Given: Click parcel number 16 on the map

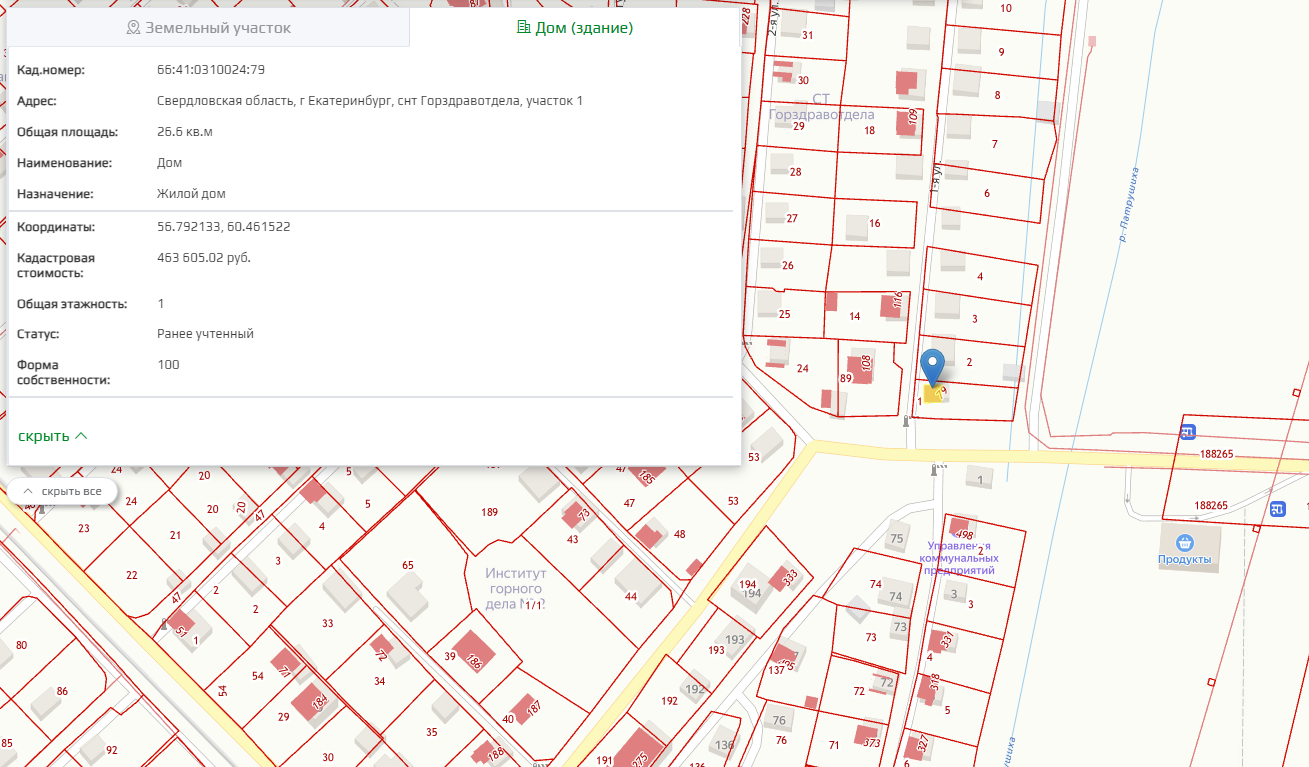Looking at the screenshot, I should pos(875,223).
